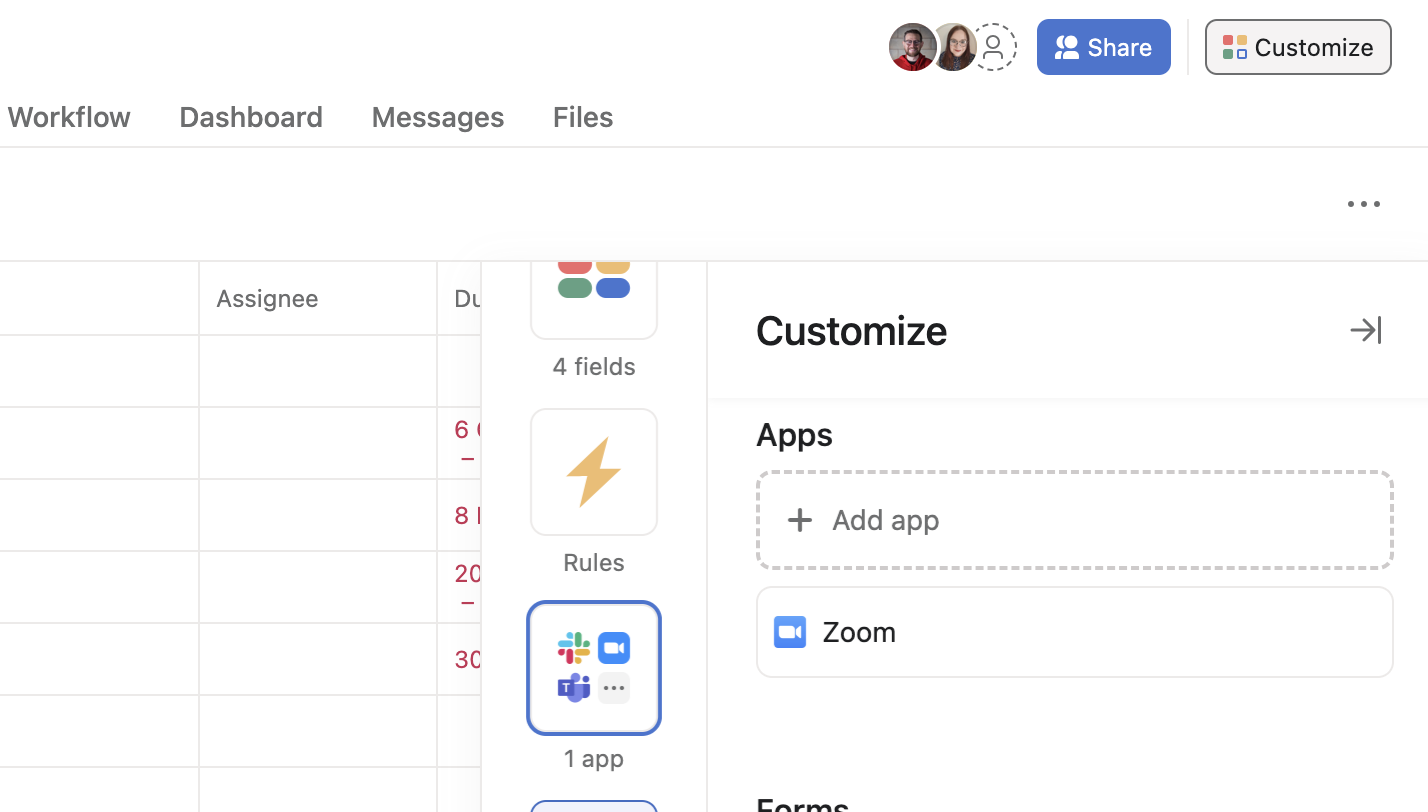
Task: Click the plus icon in Add app
Action: point(799,520)
